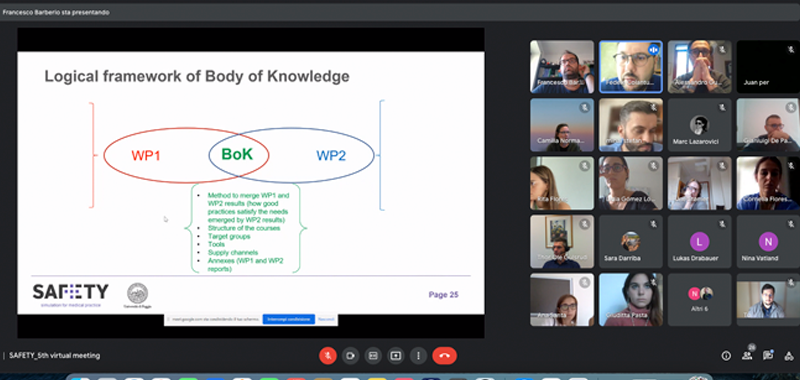Click the 'Nascondi' link in sharing bar
This screenshot has height=380, width=800.
(326, 319)
